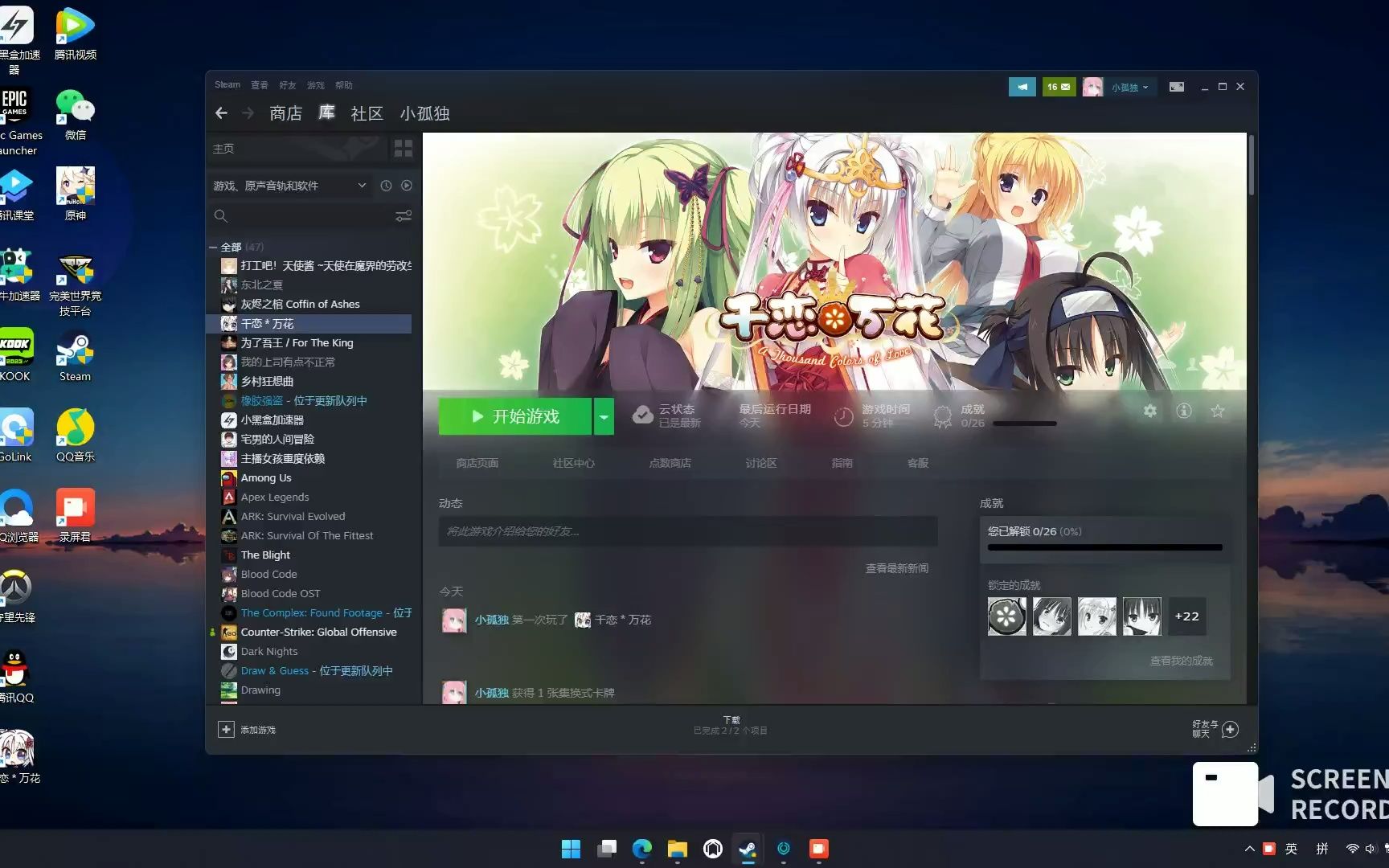Image resolution: width=1389 pixels, height=868 pixels.
Task: Click the 查看最新新闻 link
Action: (x=896, y=568)
